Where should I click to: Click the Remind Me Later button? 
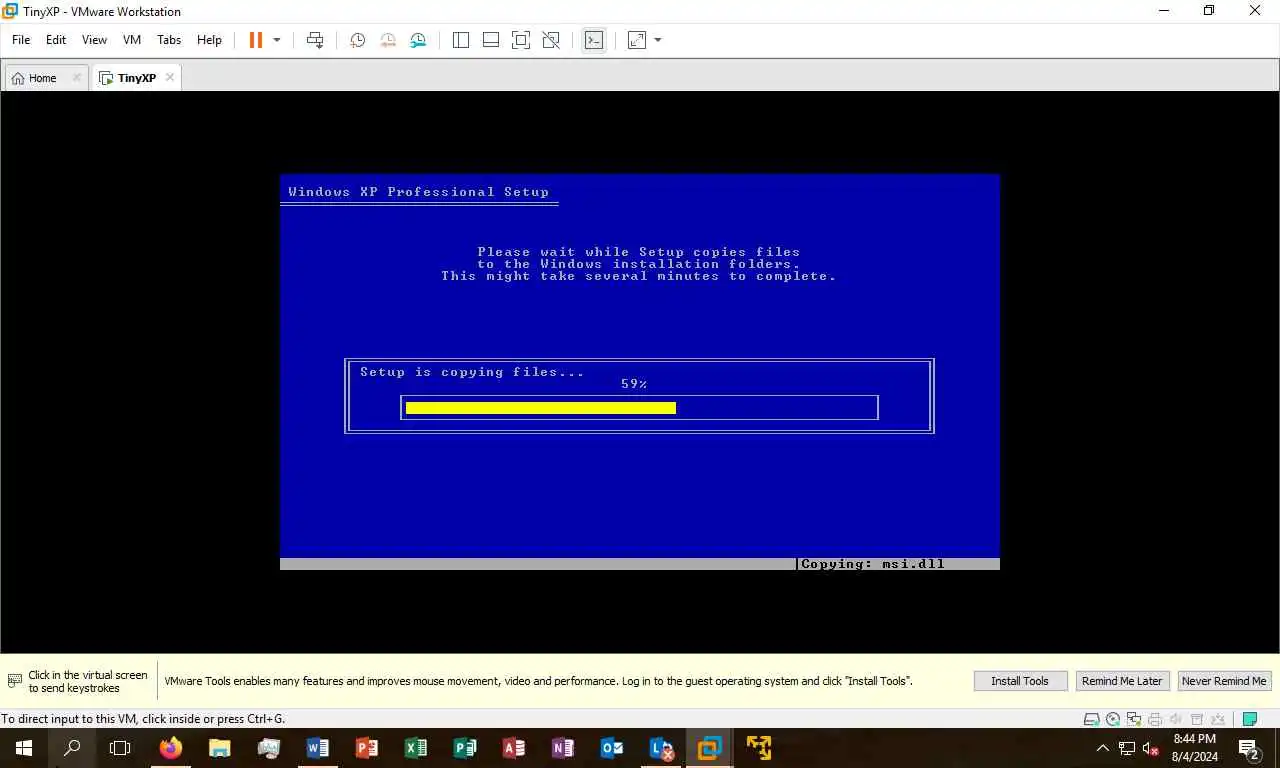[1122, 681]
